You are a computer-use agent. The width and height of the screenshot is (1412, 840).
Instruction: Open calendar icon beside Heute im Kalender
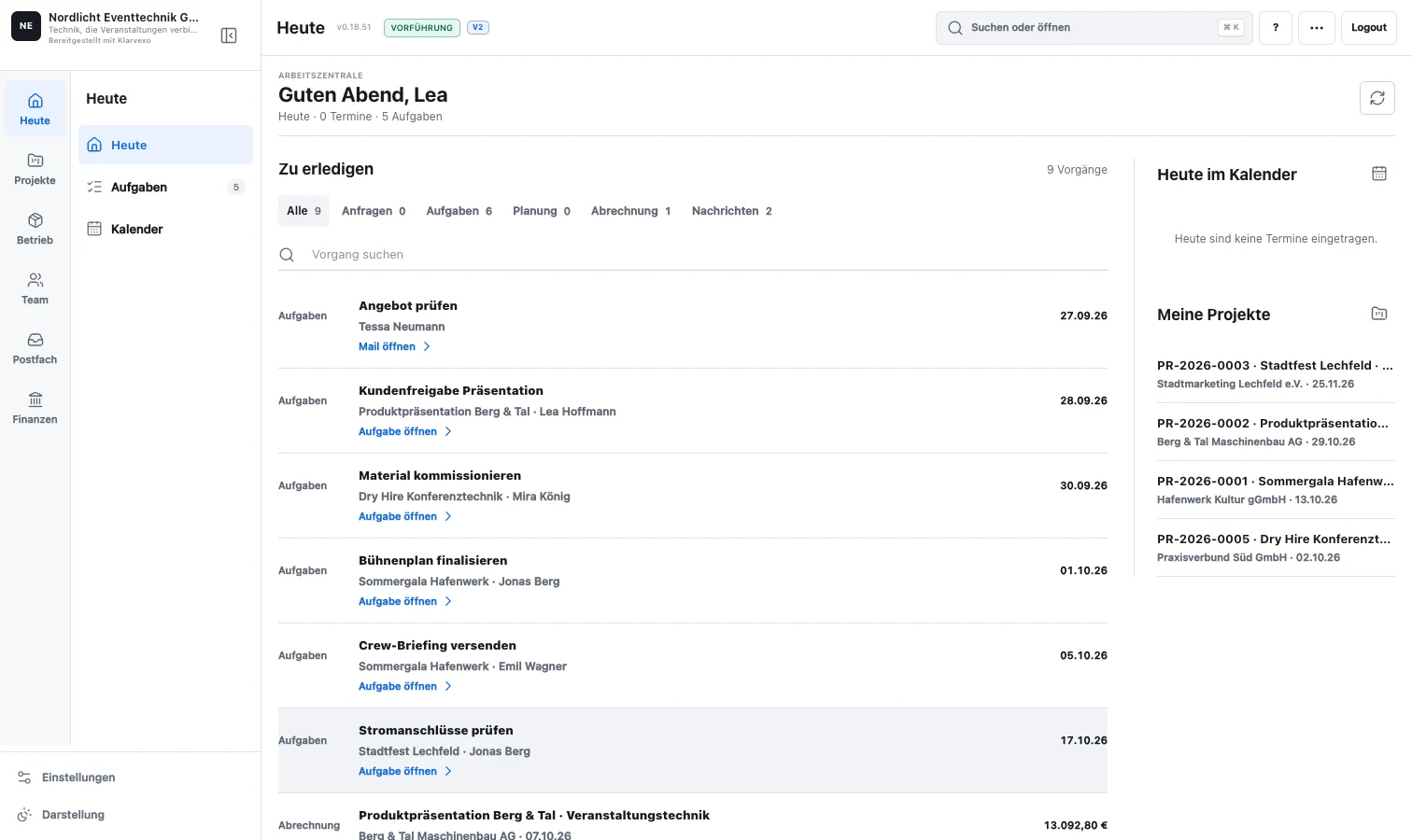1378,174
